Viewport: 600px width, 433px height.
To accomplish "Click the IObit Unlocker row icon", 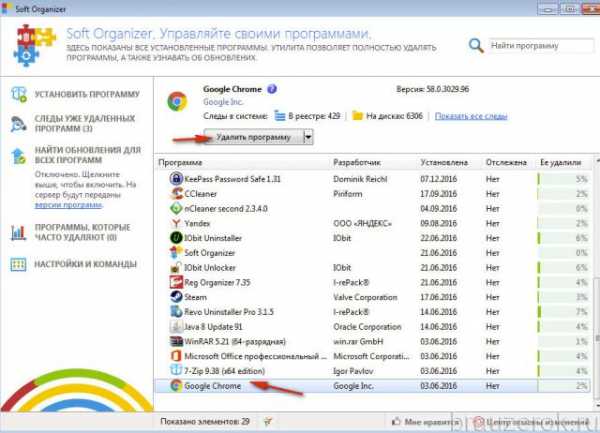I will [176, 267].
